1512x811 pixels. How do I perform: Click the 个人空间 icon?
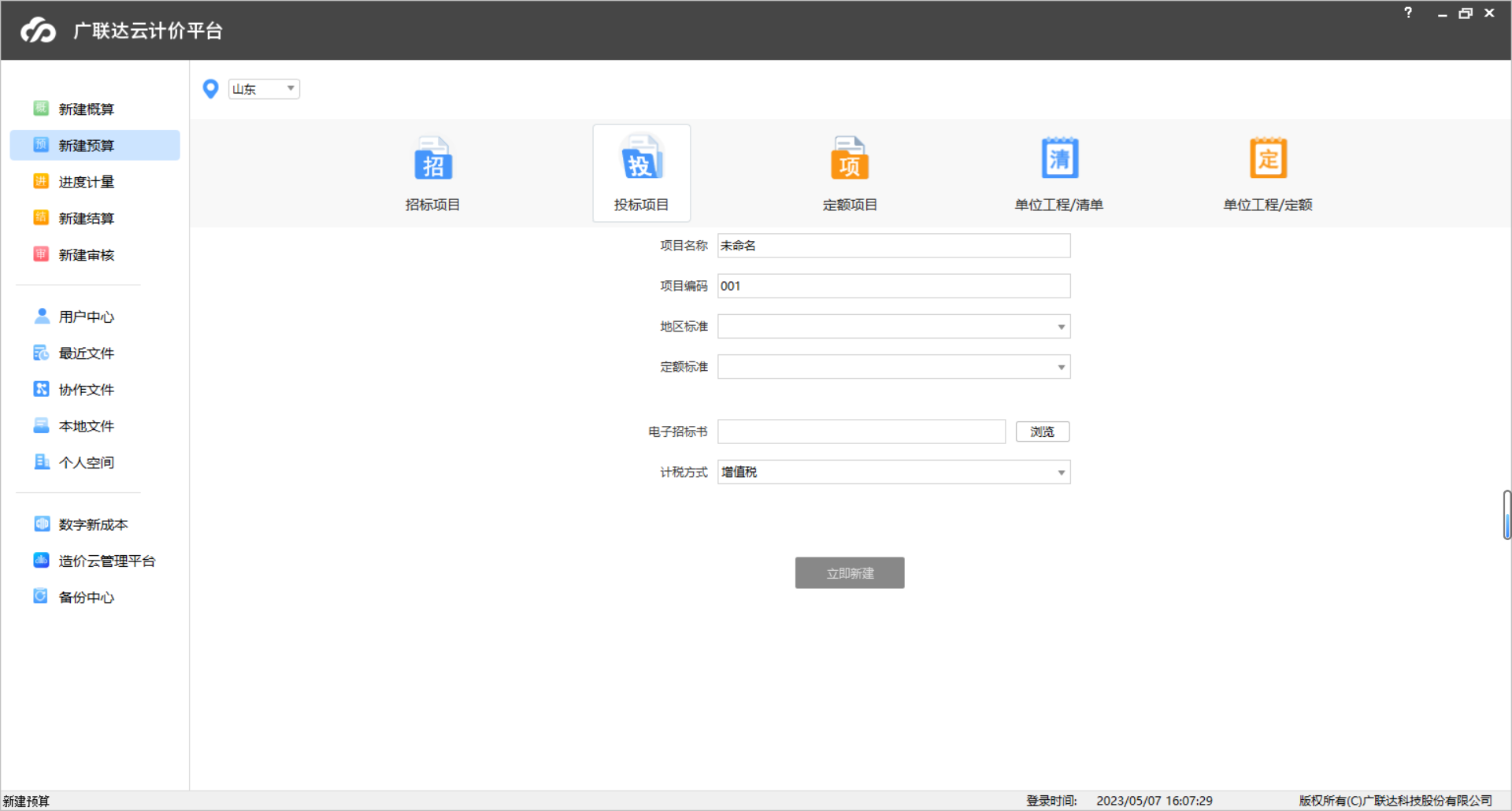point(41,462)
